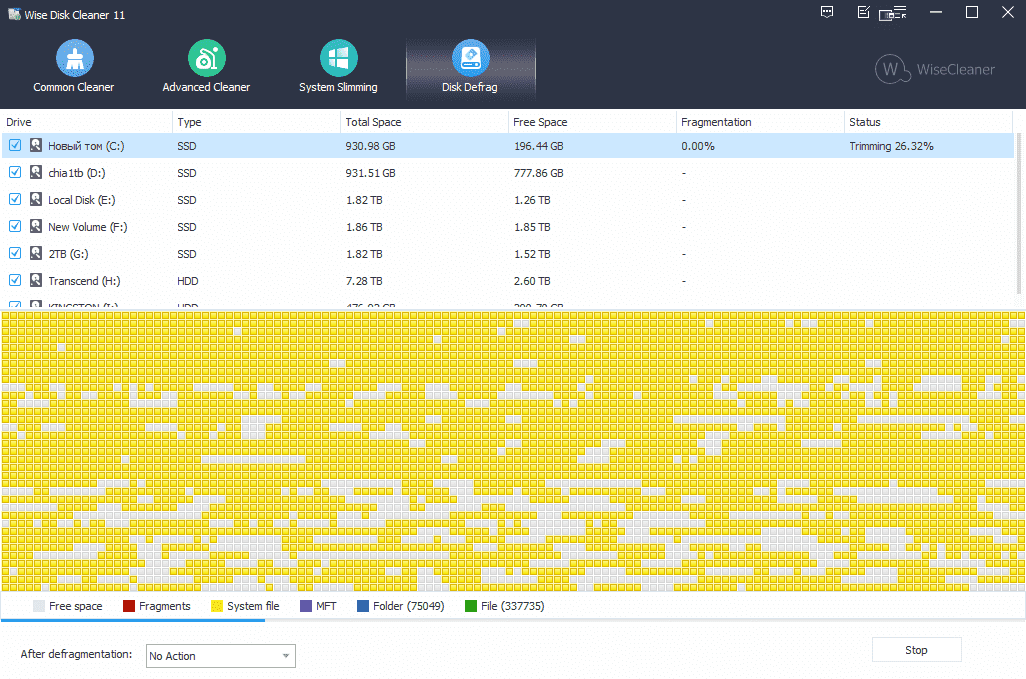The height and width of the screenshot is (679, 1026).
Task: Select the '1.26 TB' free space value
Action: [532, 200]
